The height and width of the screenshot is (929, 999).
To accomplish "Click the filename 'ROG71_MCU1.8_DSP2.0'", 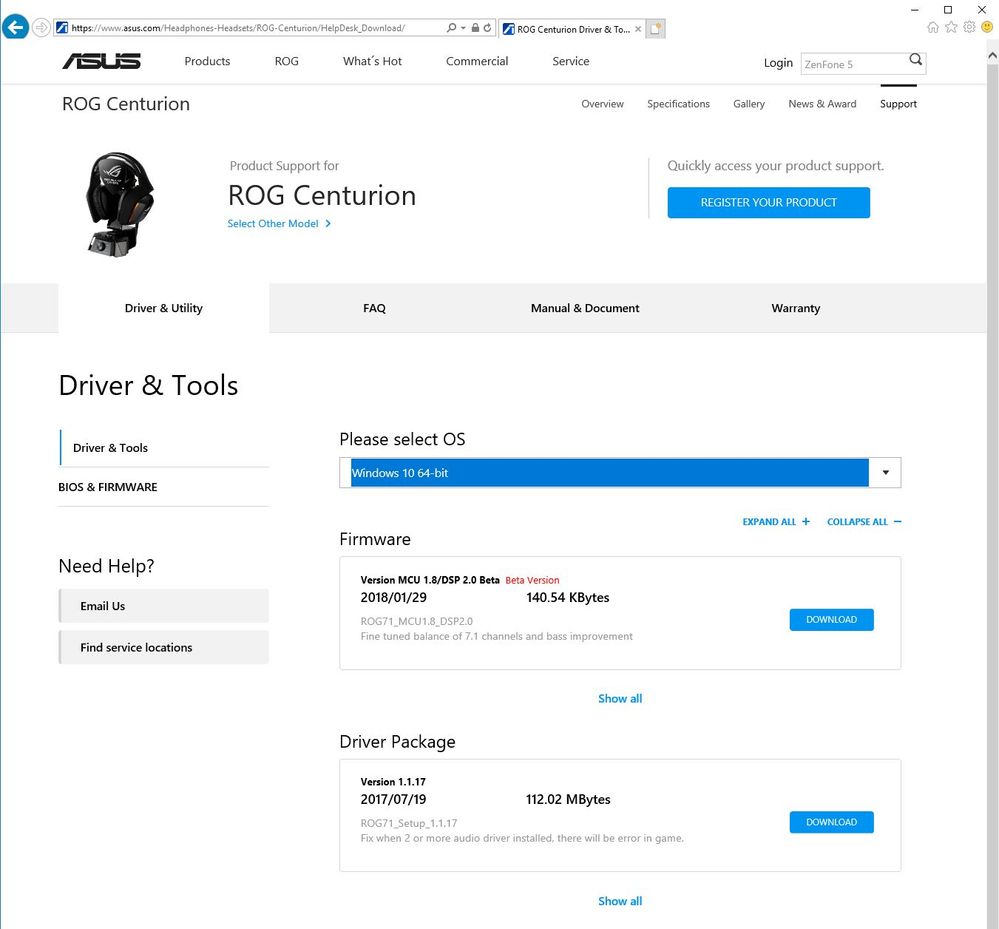I will click(x=417, y=621).
